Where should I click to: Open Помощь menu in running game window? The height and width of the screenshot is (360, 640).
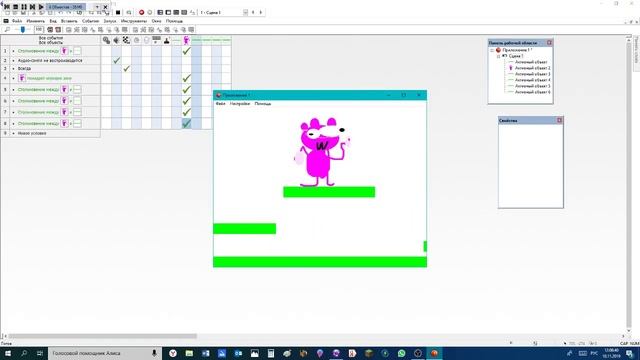point(262,104)
